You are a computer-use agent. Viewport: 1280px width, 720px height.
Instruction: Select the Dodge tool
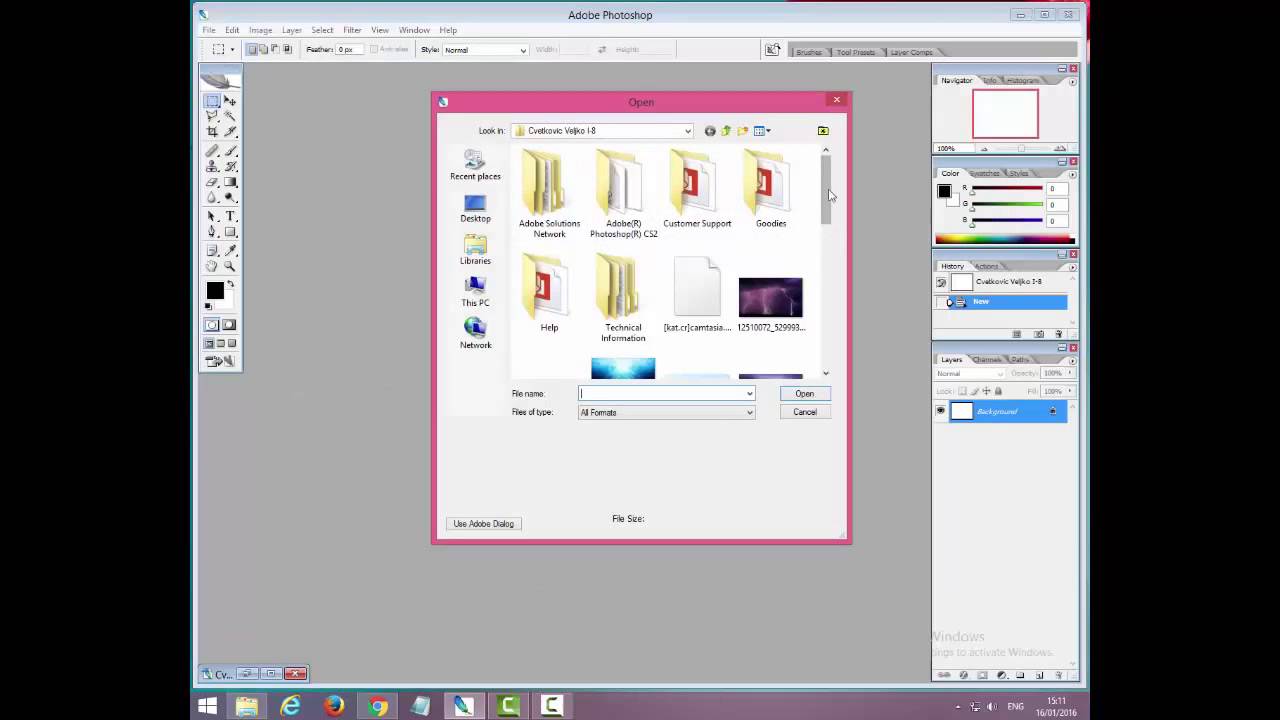(230, 197)
